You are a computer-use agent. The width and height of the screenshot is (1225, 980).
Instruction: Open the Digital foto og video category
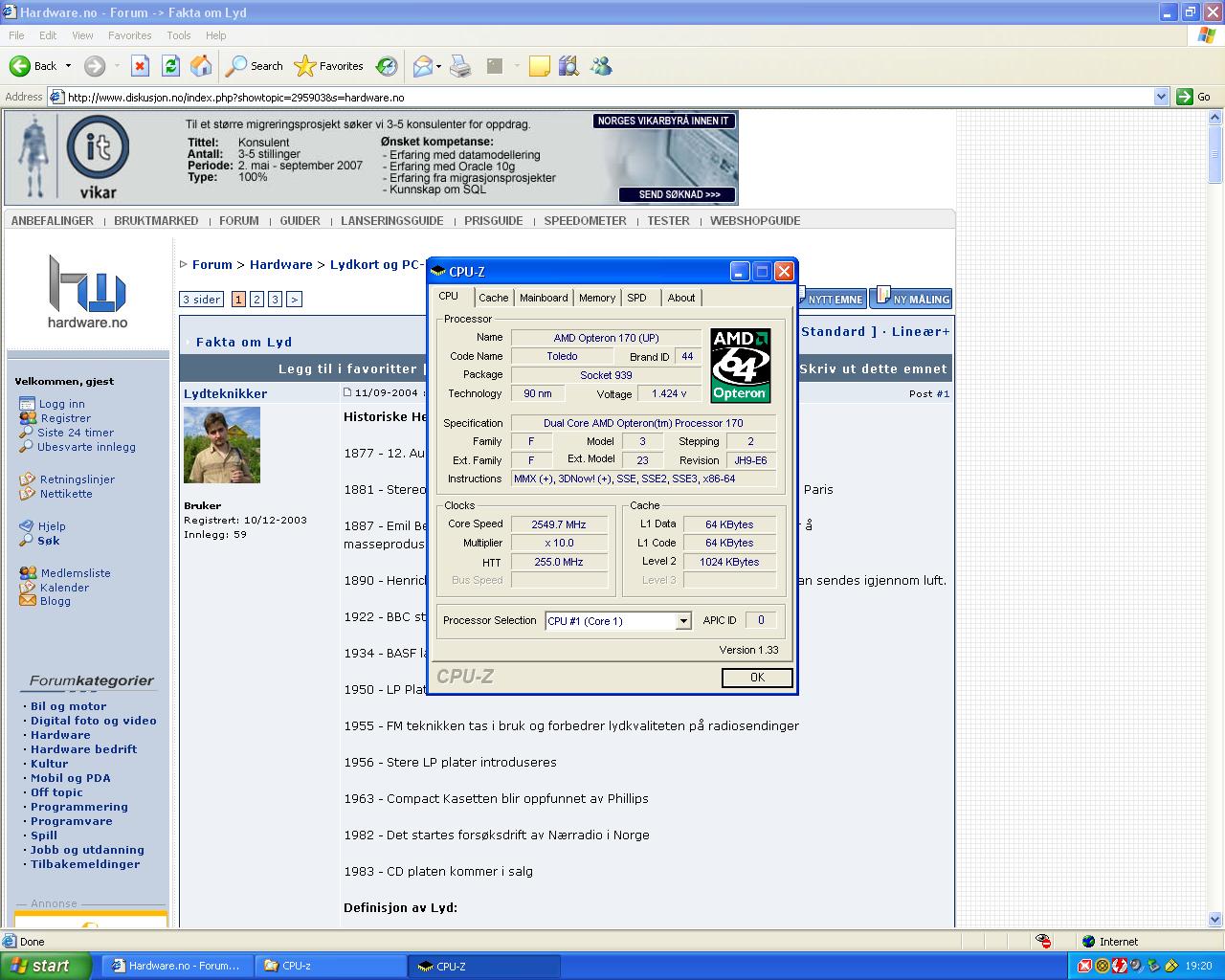[x=93, y=721]
